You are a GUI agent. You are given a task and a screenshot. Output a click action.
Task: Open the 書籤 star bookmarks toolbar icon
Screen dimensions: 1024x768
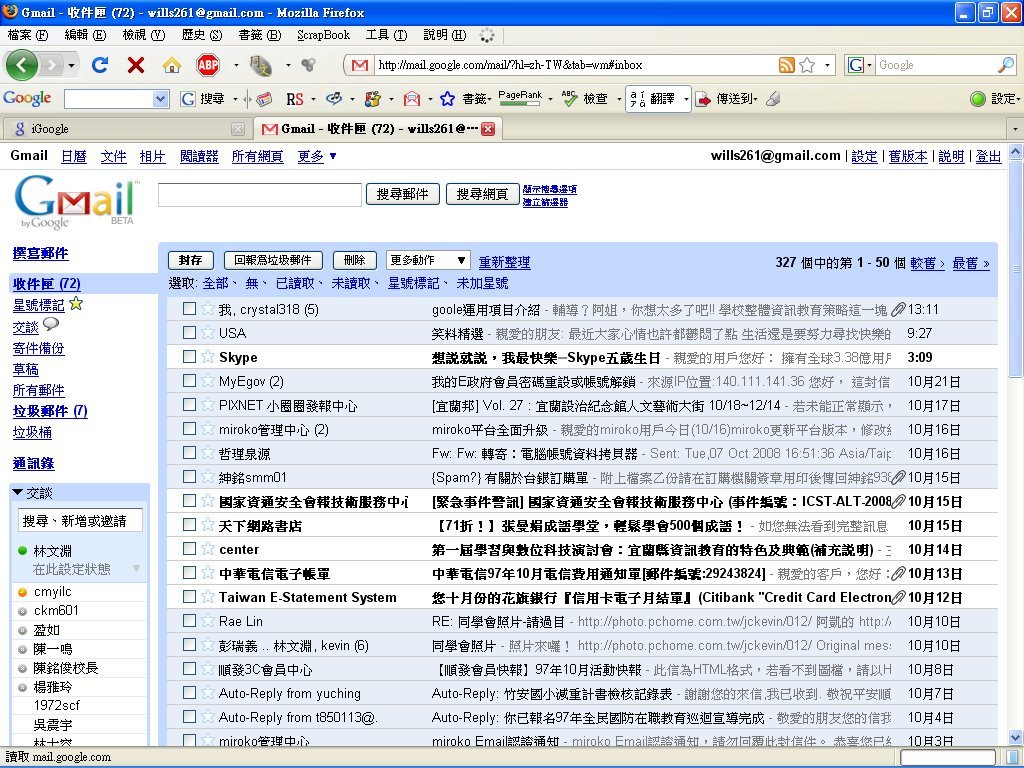pyautogui.click(x=447, y=99)
